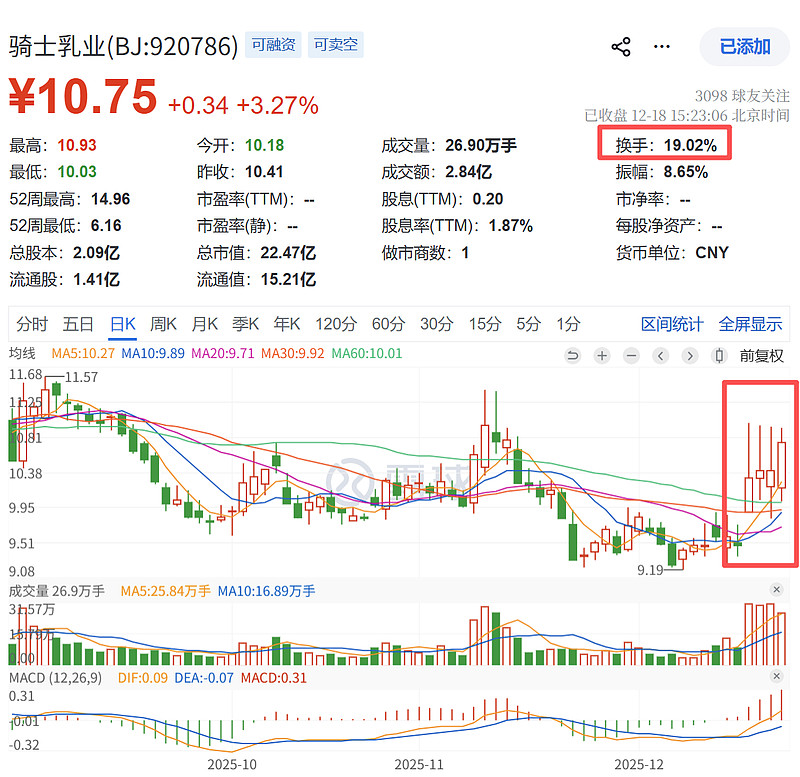This screenshot has width=800, height=777.
Task: Switch to 120分 interval
Action: pyautogui.click(x=336, y=324)
